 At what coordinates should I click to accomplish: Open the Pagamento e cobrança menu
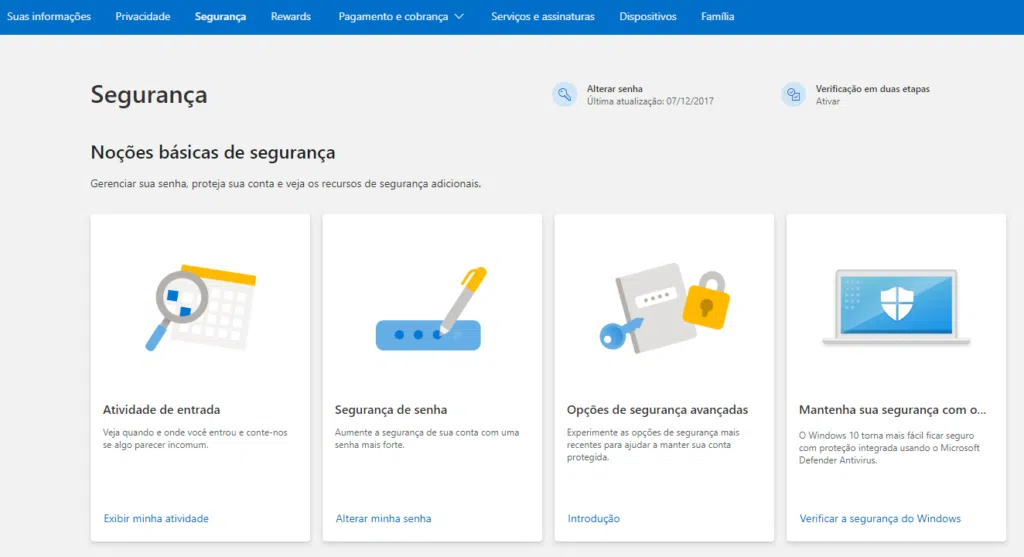pyautogui.click(x=400, y=16)
